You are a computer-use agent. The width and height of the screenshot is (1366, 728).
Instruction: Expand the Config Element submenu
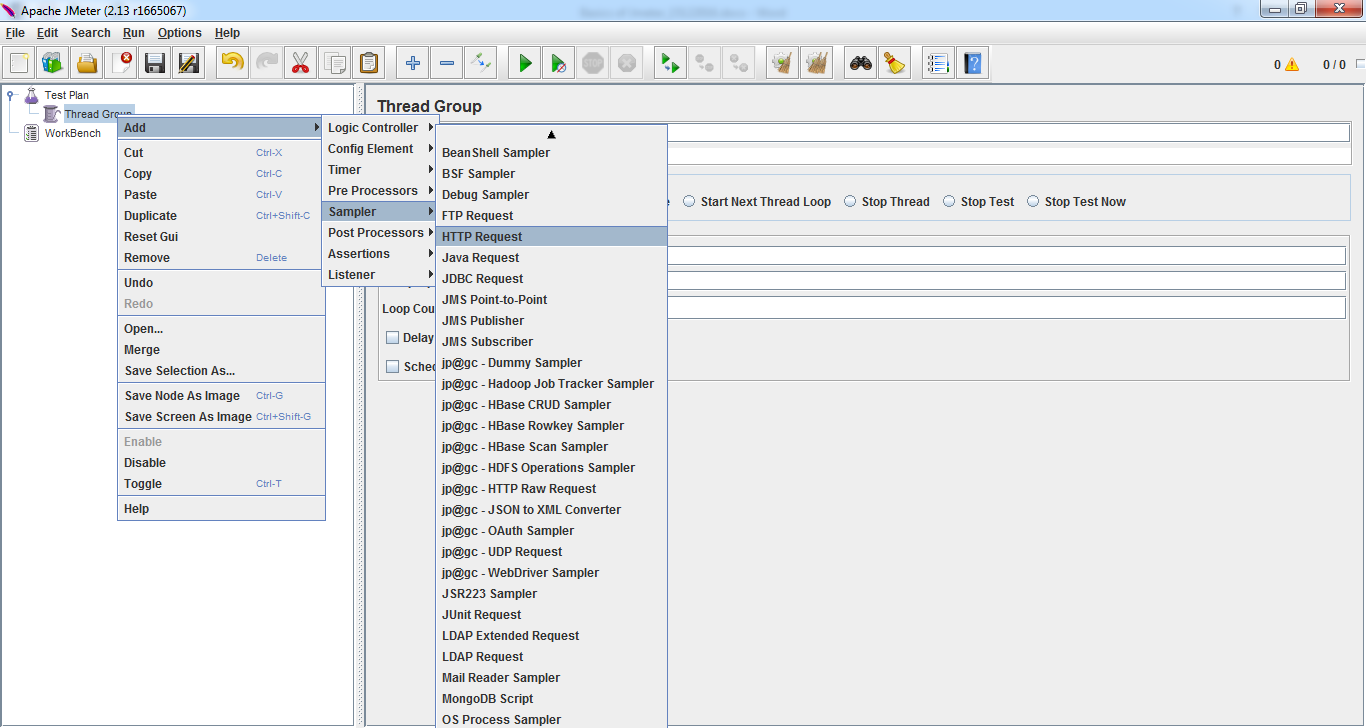380,149
